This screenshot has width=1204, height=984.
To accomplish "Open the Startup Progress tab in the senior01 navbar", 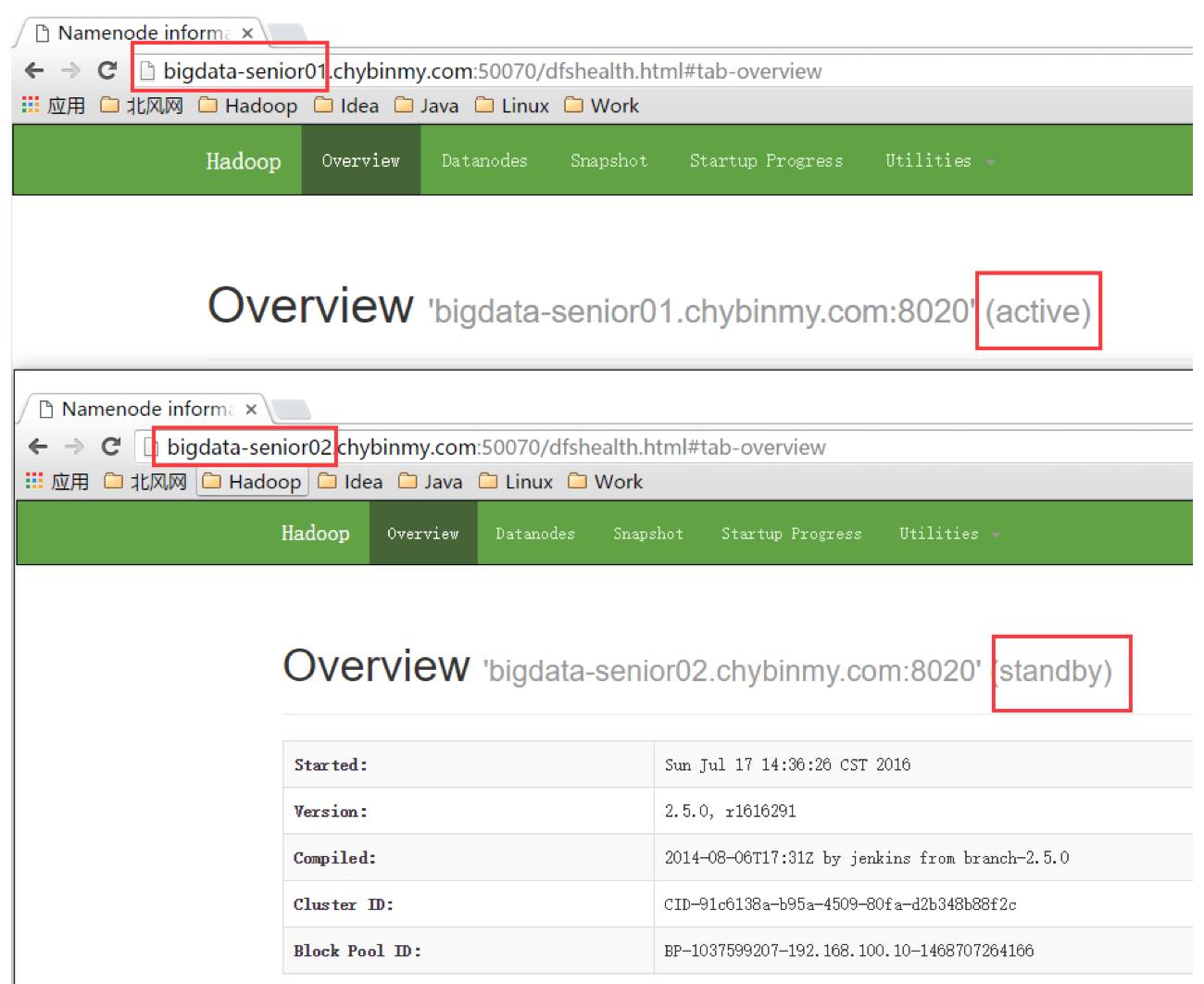I will tap(766, 160).
